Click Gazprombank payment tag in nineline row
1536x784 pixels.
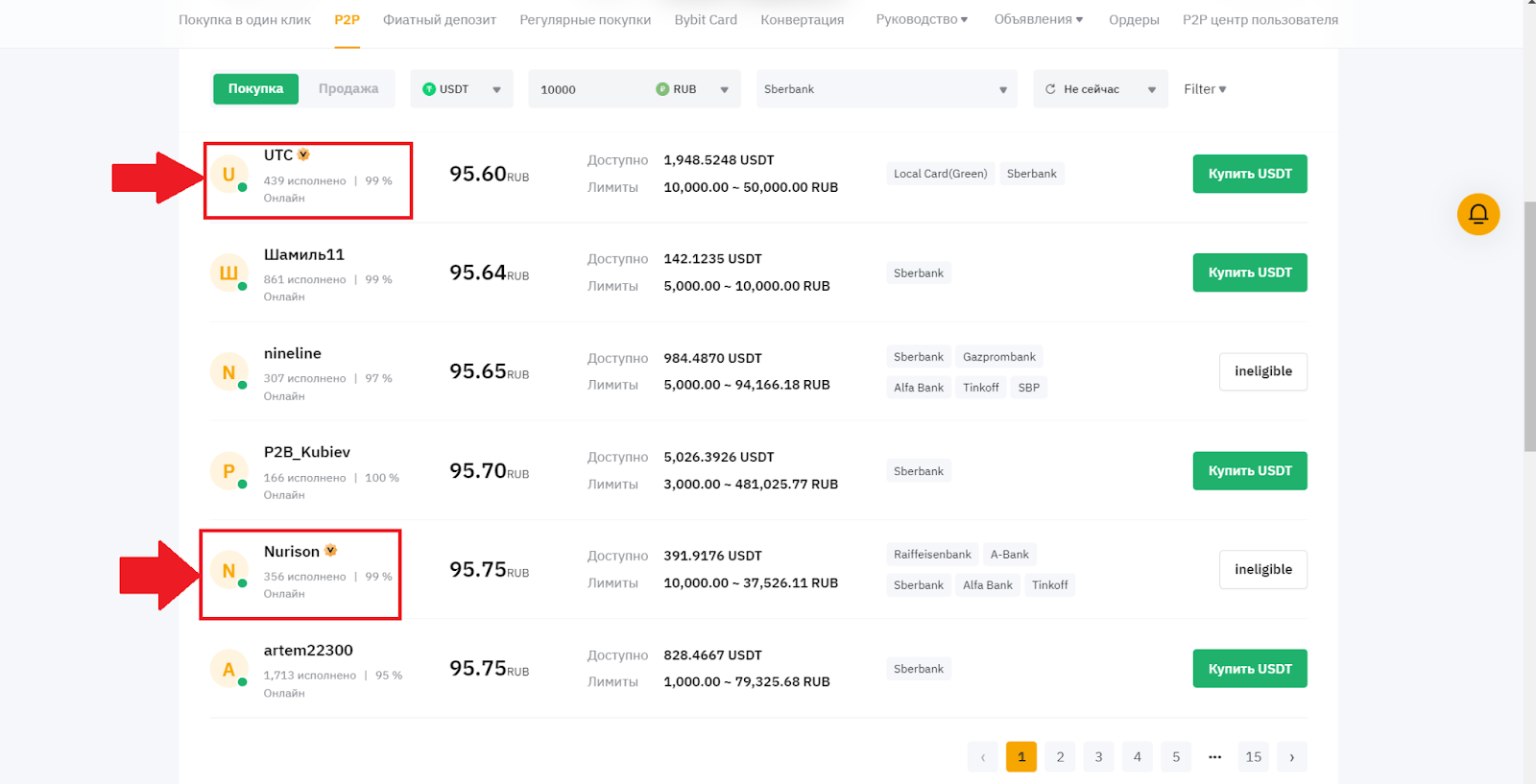click(x=999, y=357)
